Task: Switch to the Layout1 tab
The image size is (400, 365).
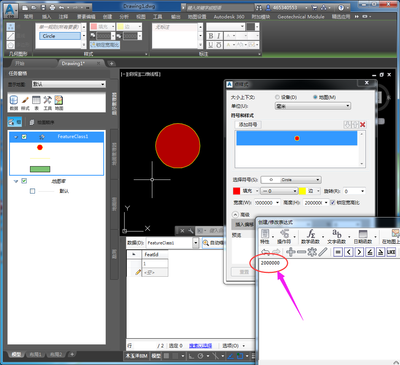Action: click(x=35, y=354)
